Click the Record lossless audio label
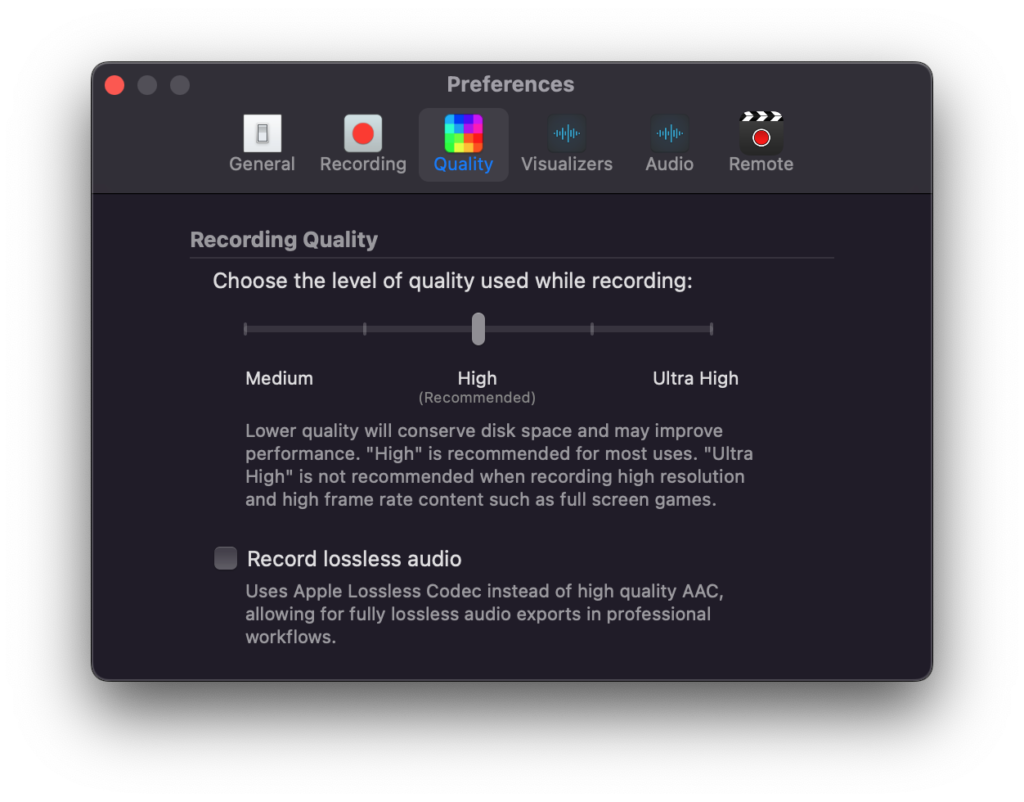Screen dimensions: 1024x802 pyautogui.click(x=354, y=559)
